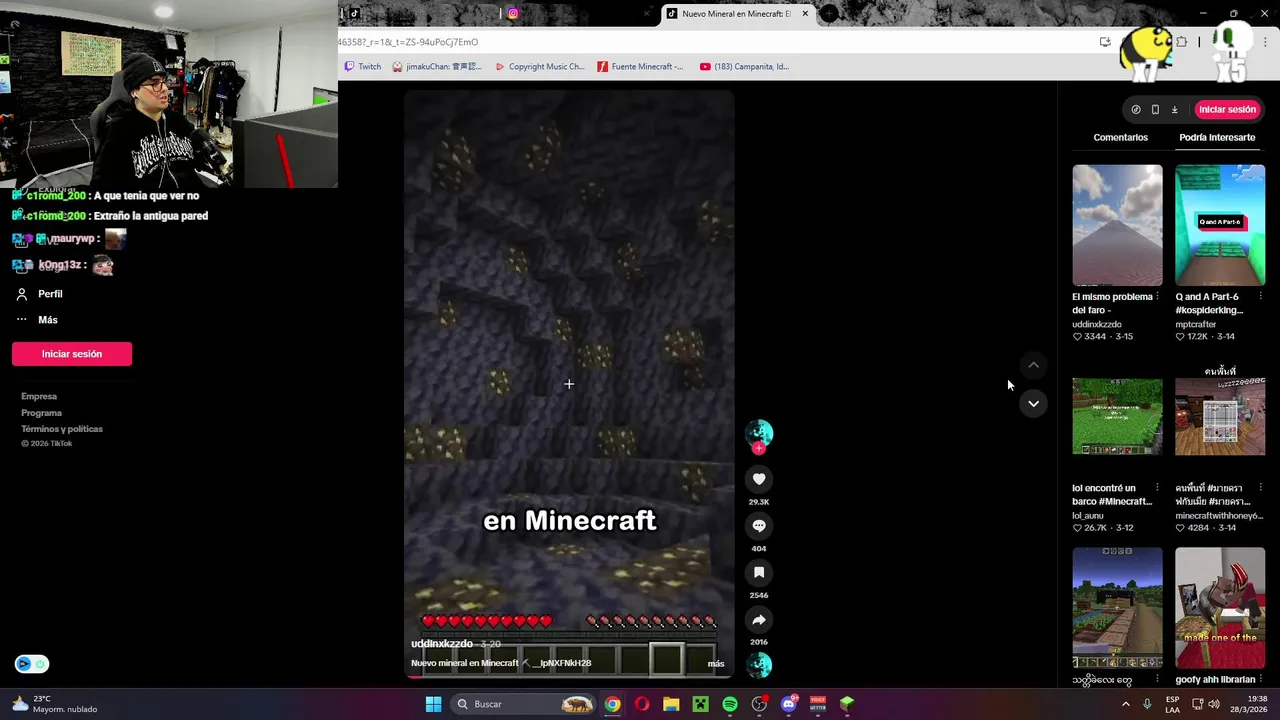Click the phone app icon in top pill
1280x720 pixels.
[x=1155, y=110]
